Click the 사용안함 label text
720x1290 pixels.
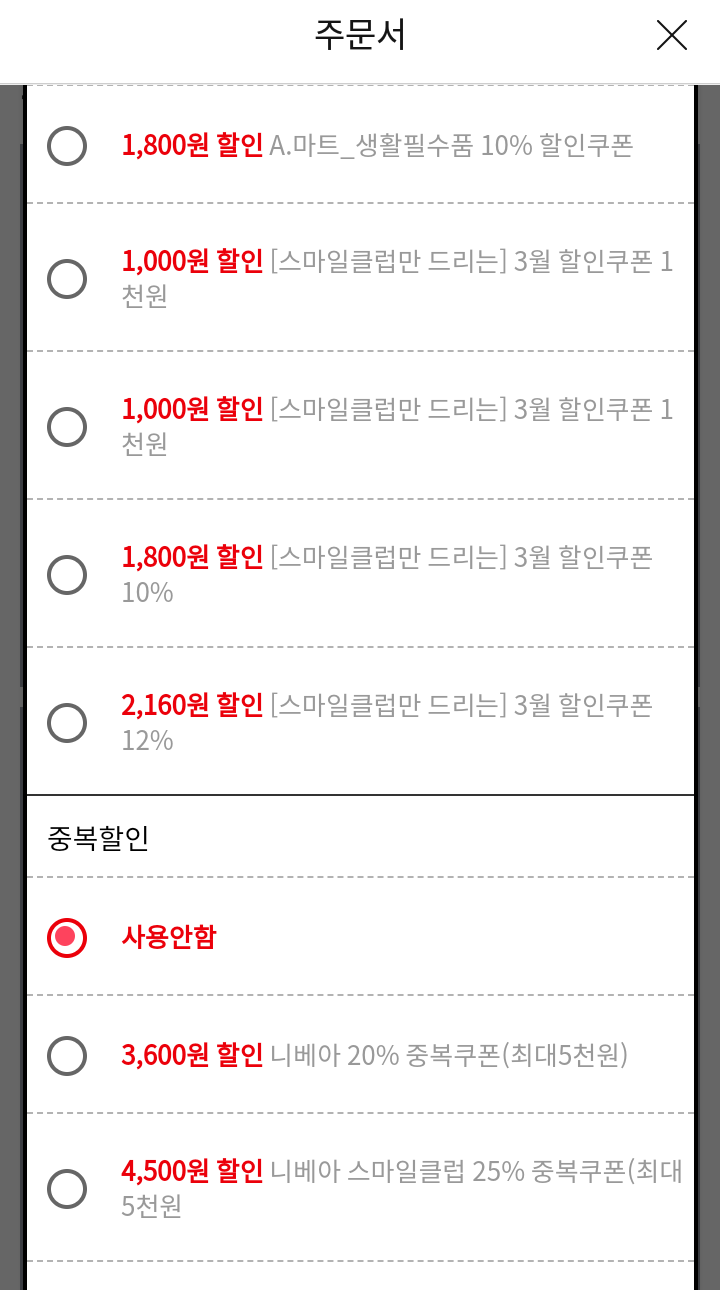coord(169,938)
